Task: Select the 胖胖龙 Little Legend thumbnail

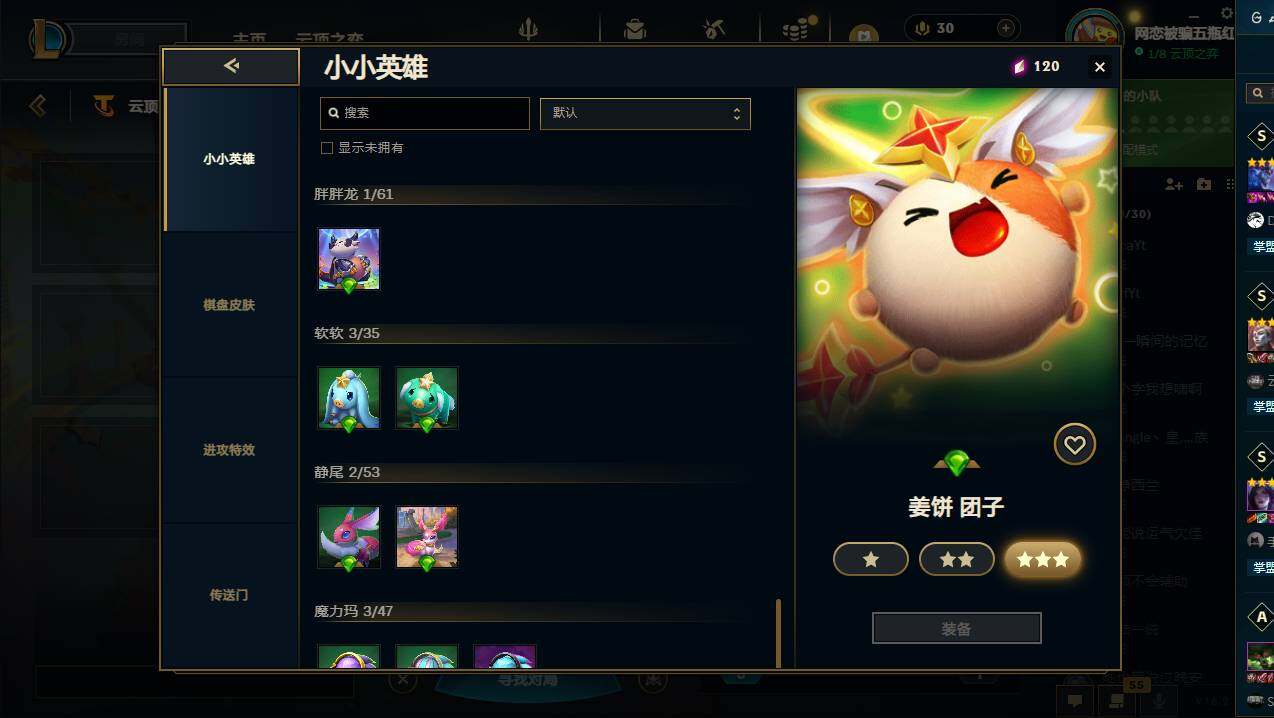Action: [x=349, y=259]
